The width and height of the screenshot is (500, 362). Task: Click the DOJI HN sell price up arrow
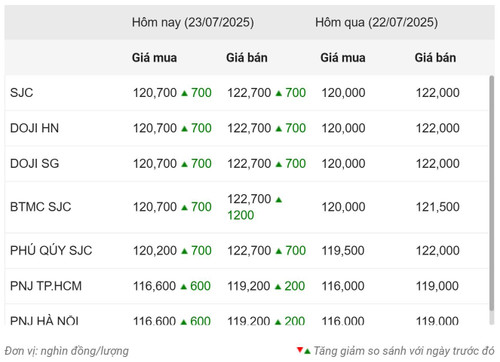[279, 129]
